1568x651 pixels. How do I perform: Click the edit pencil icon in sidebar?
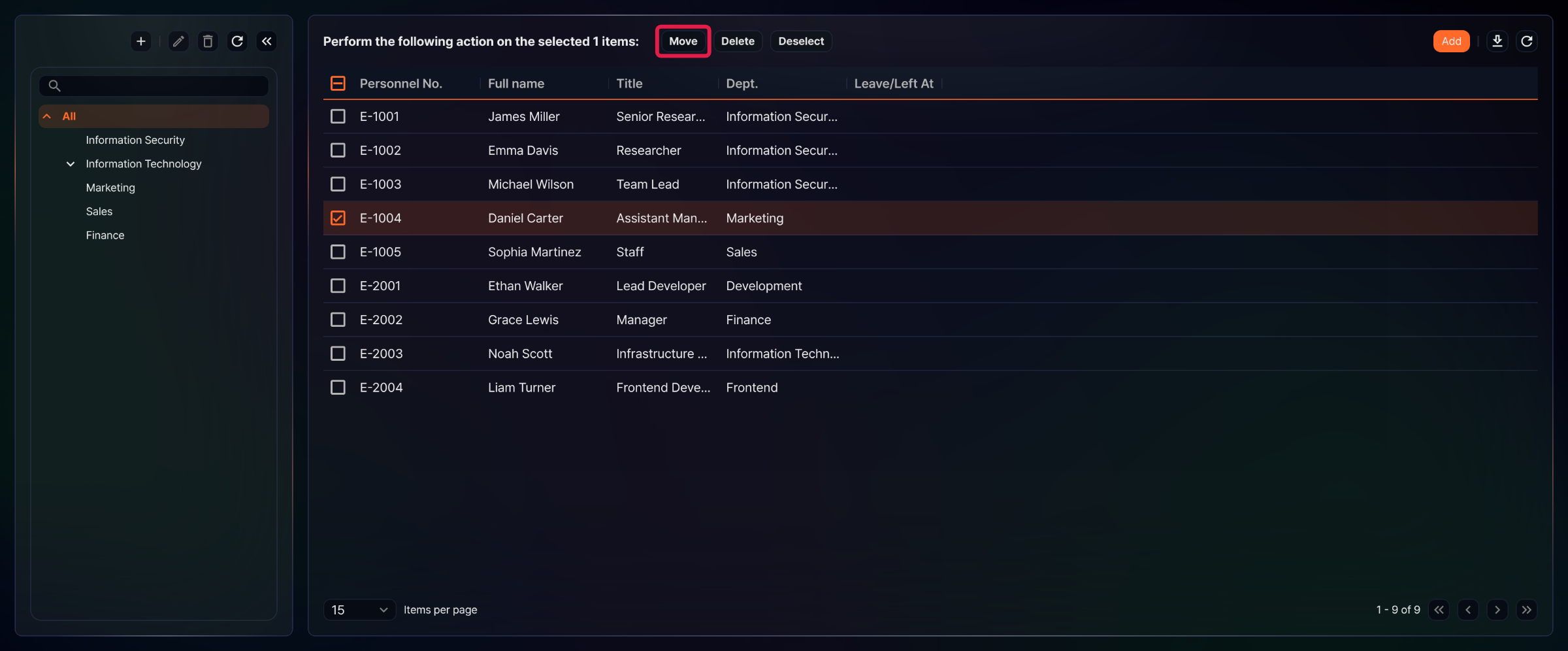click(178, 41)
